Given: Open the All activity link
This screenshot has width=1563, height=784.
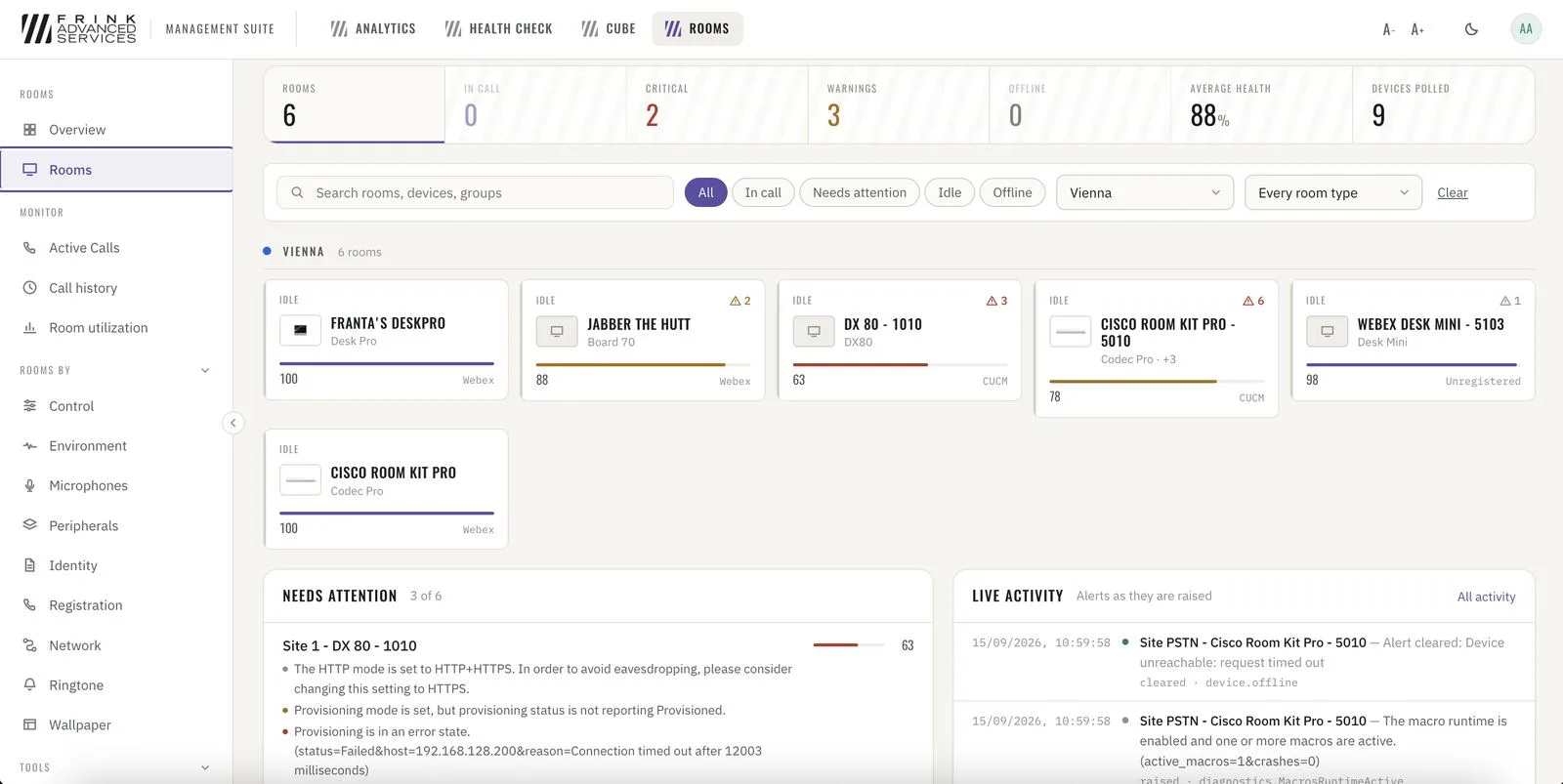Looking at the screenshot, I should [1487, 597].
